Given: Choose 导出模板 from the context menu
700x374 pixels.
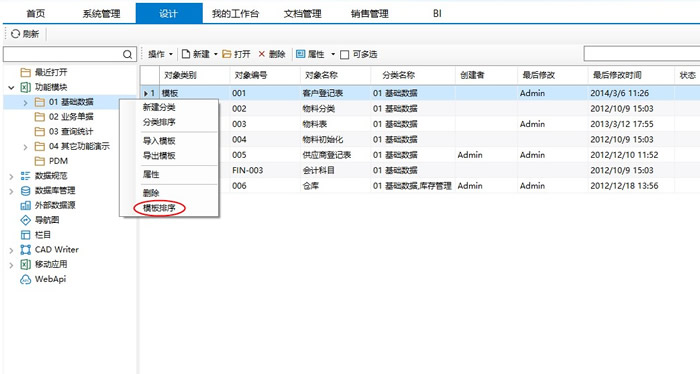Looking at the screenshot, I should coord(159,155).
